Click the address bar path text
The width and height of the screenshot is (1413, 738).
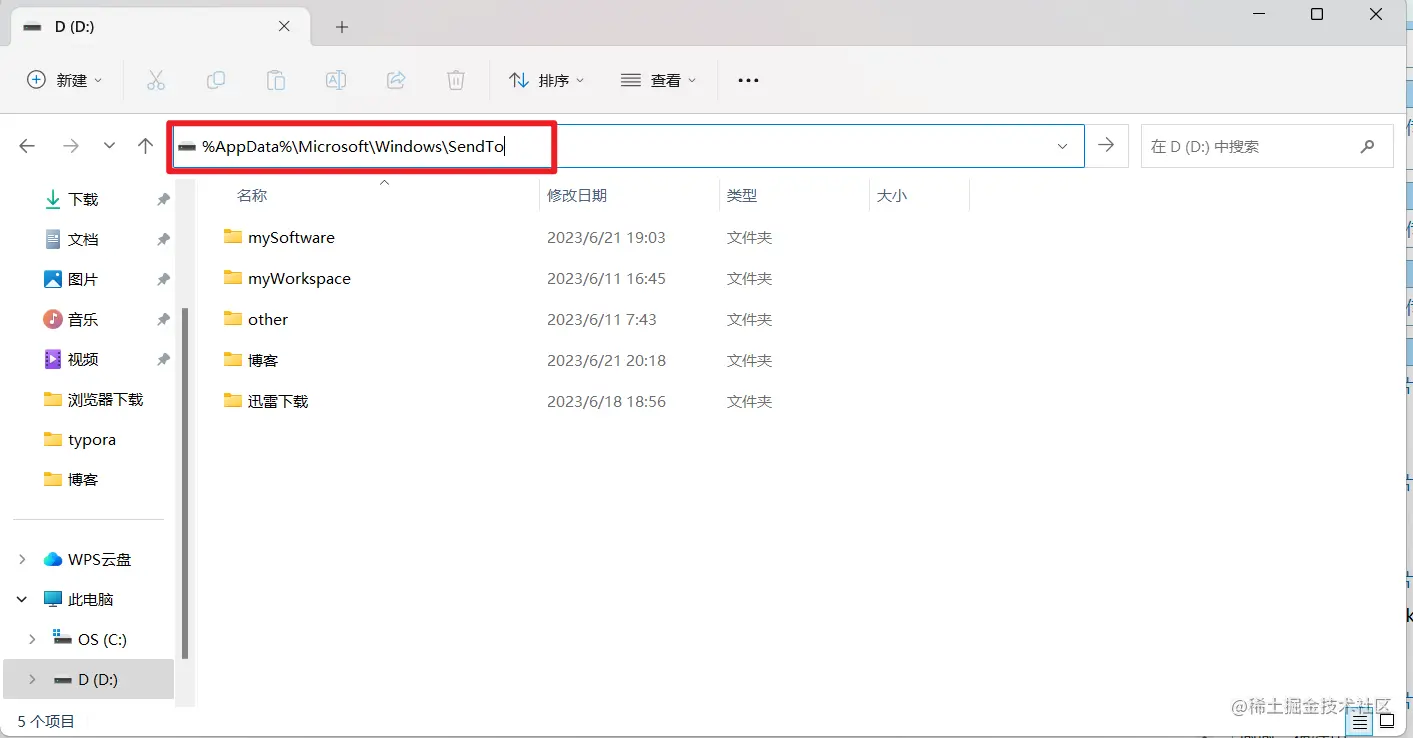(x=353, y=146)
